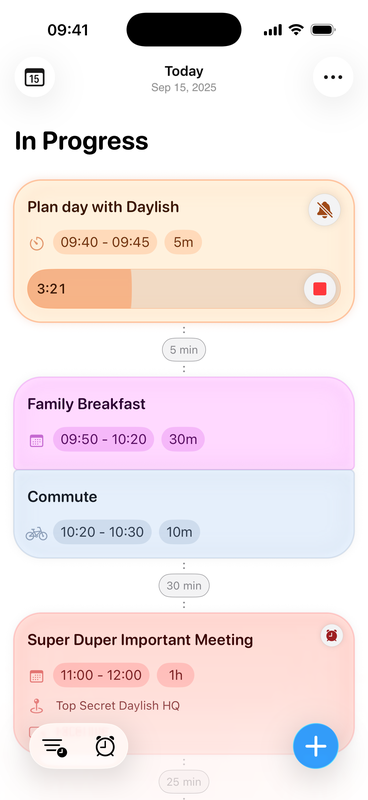Toggle the muted bell notification on Plan day
368x800 pixels.
(325, 210)
